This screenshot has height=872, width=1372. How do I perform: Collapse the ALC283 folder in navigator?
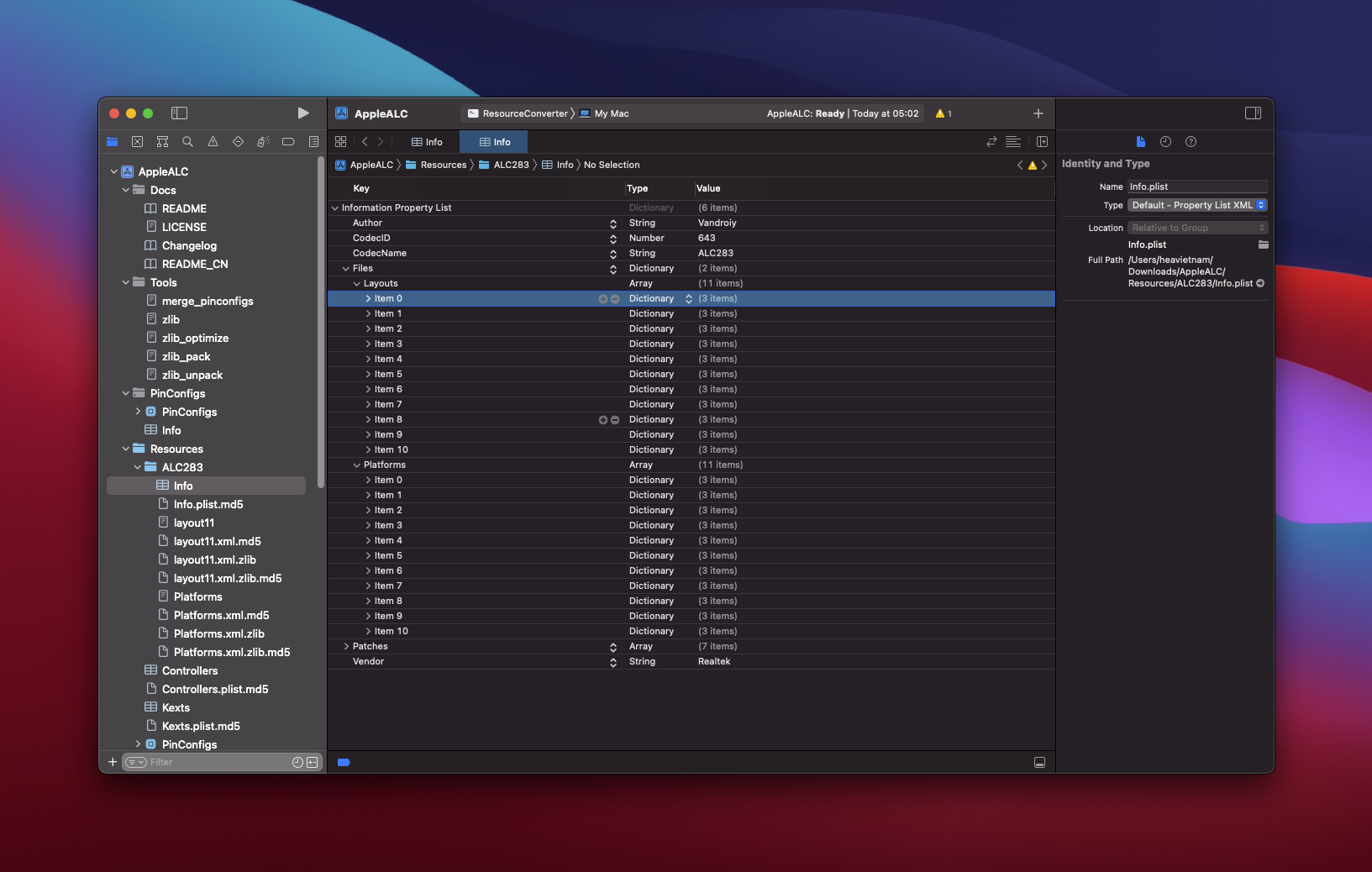(x=138, y=468)
